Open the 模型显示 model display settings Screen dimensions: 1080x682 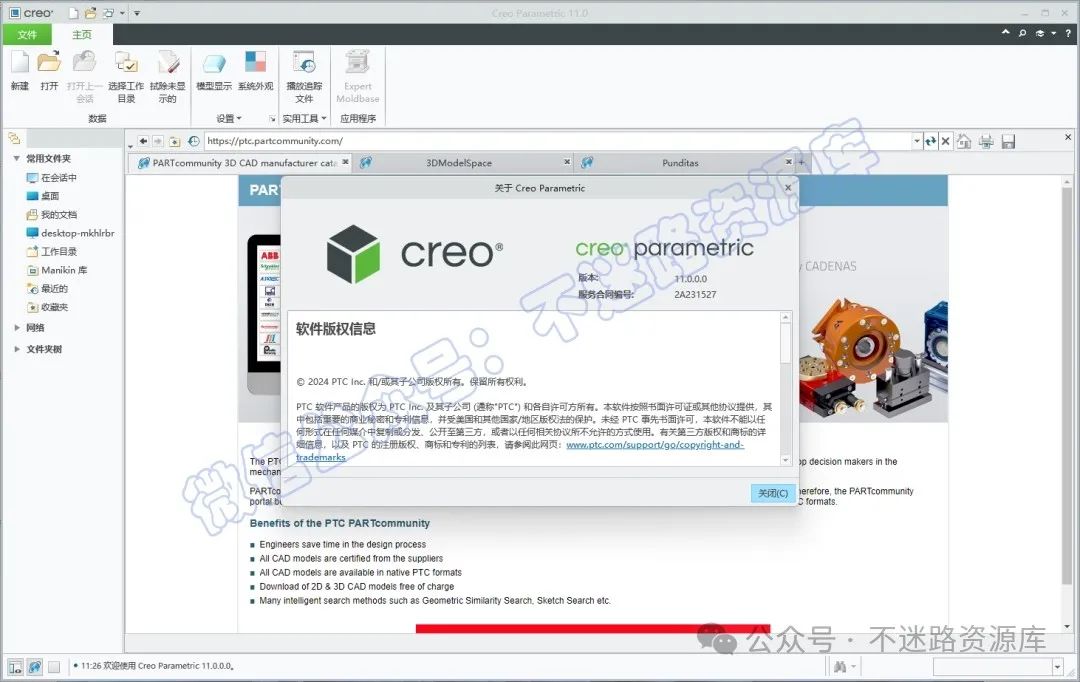[214, 64]
